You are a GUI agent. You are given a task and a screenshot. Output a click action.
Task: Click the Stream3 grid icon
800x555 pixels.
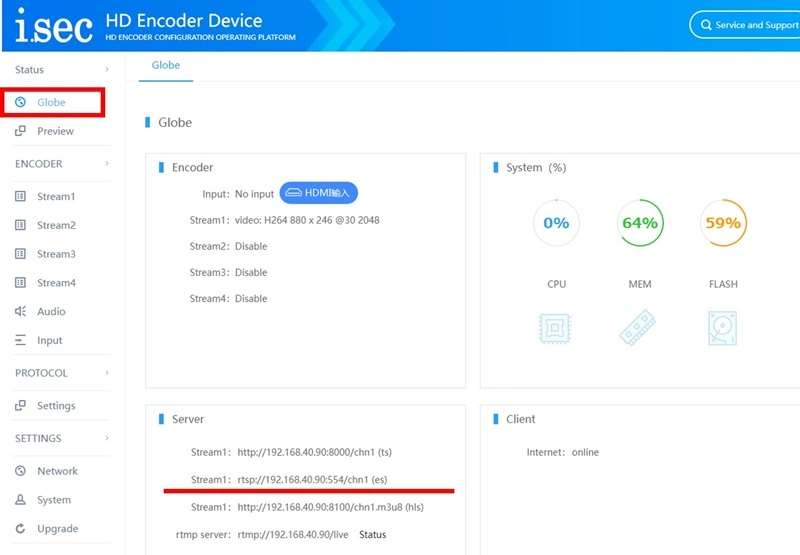20,254
